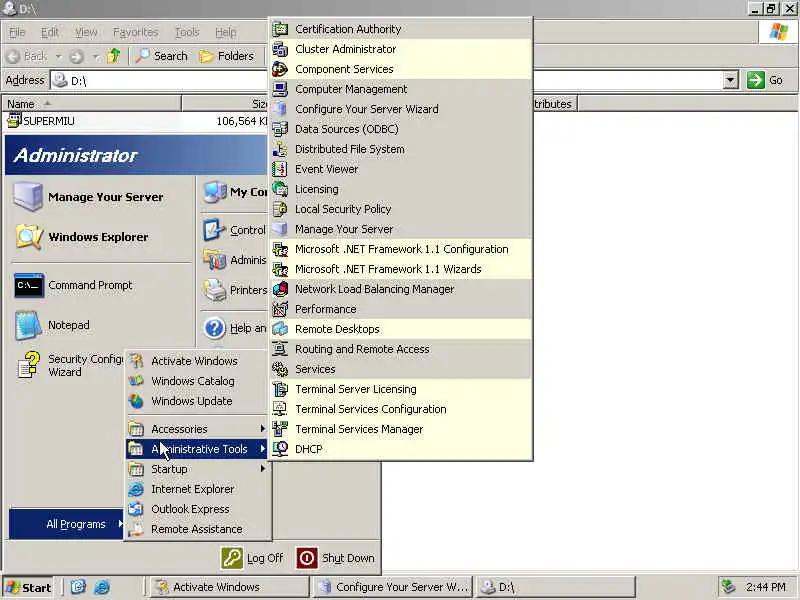The width and height of the screenshot is (800, 600).
Task: Click Up folder toolbar icon
Action: click(x=114, y=56)
